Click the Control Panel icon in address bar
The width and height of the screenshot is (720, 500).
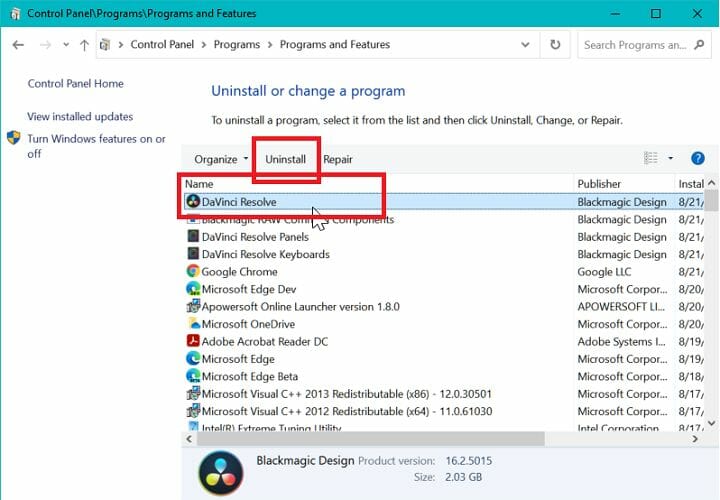[x=105, y=45]
